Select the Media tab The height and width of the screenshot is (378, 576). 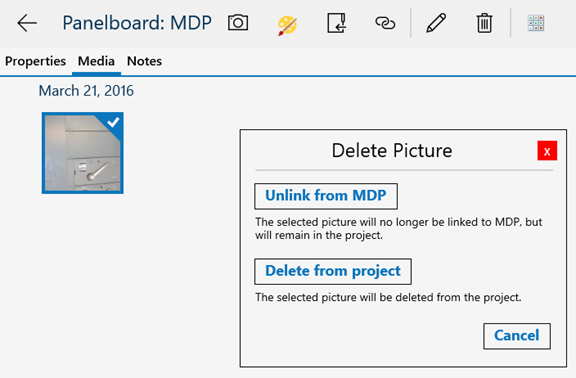click(x=96, y=61)
